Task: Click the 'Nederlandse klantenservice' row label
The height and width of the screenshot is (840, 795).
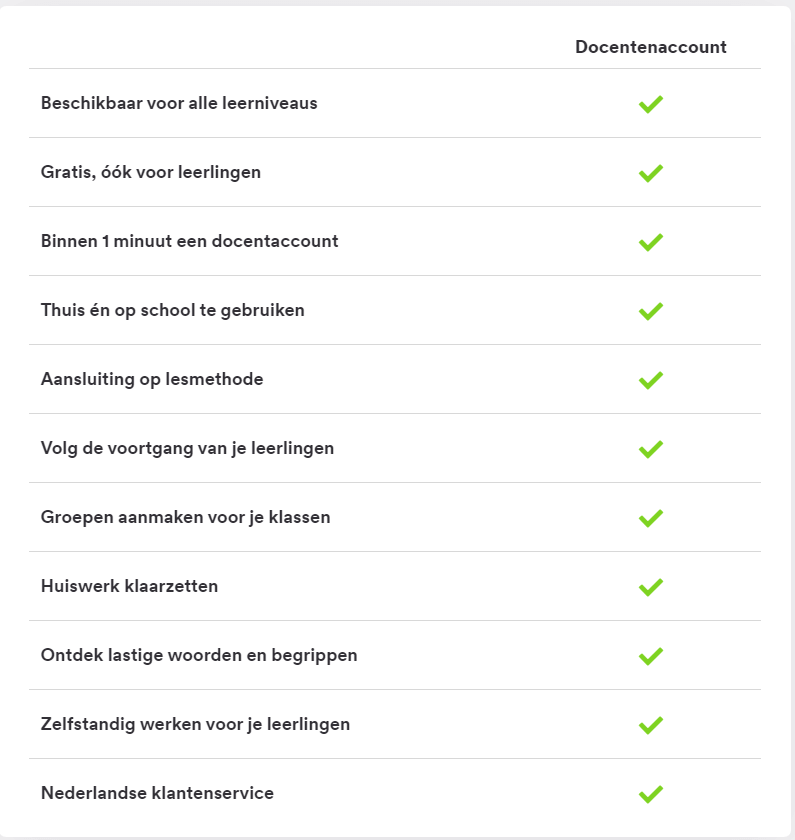Action: pos(157,793)
